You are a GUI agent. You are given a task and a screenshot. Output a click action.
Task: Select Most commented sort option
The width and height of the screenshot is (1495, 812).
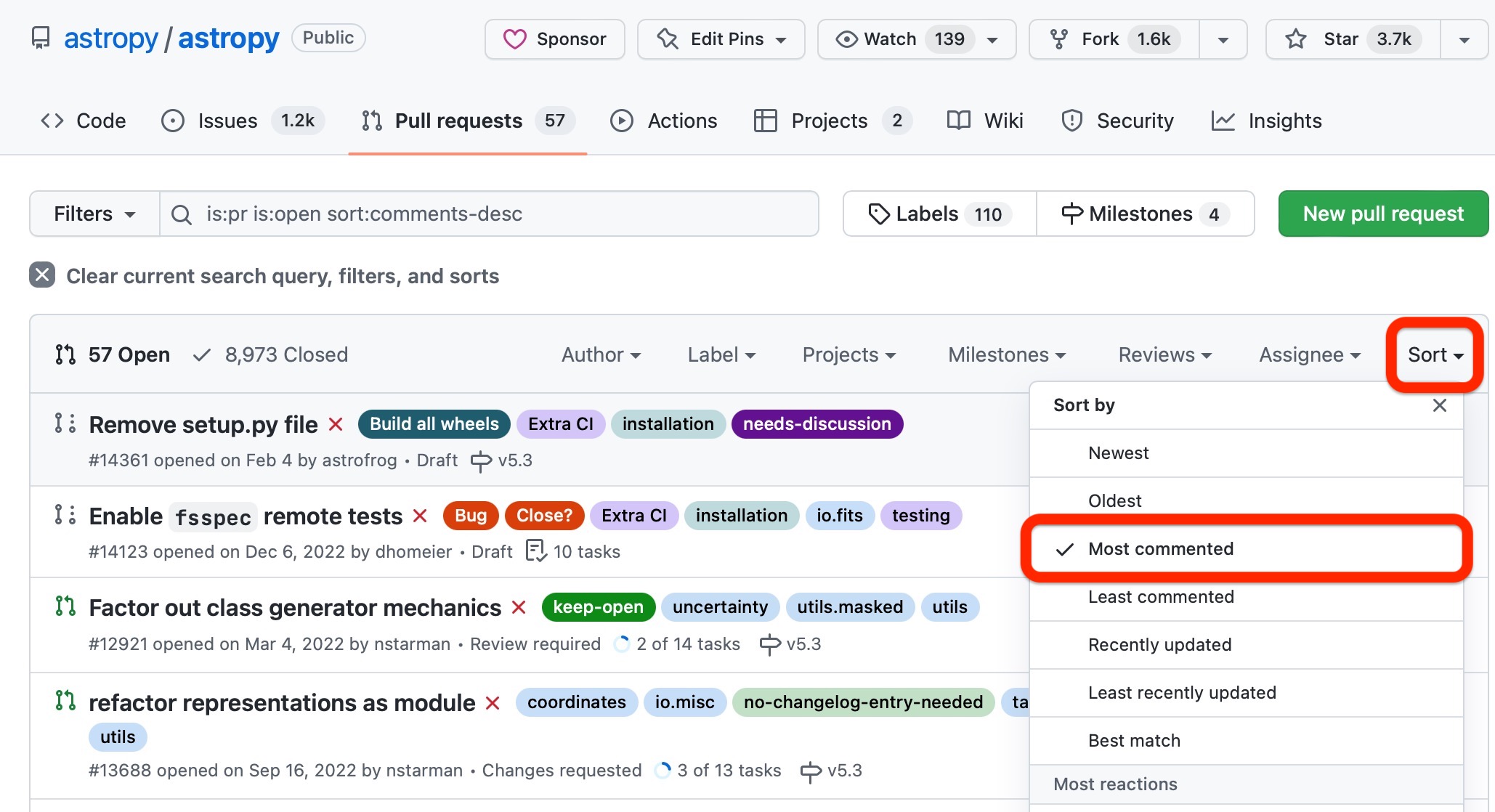click(1160, 549)
